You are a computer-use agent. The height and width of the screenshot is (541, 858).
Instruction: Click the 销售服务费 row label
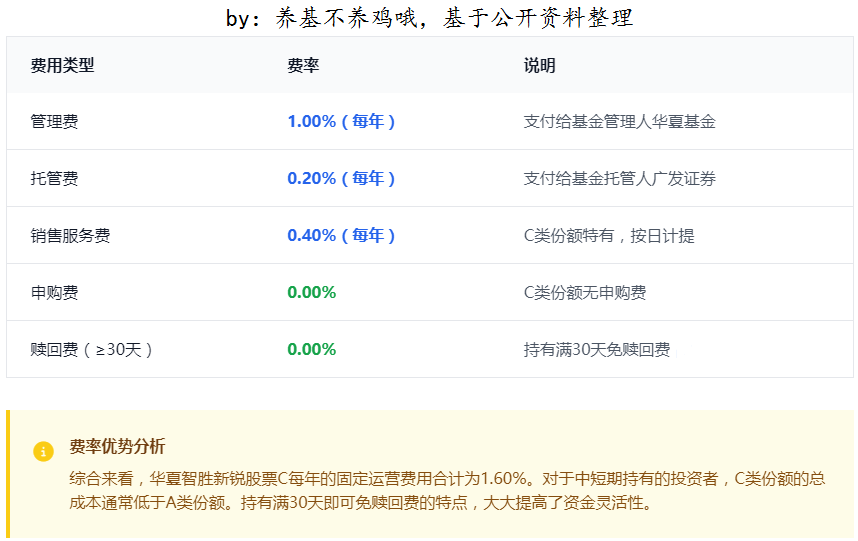pyautogui.click(x=71, y=236)
